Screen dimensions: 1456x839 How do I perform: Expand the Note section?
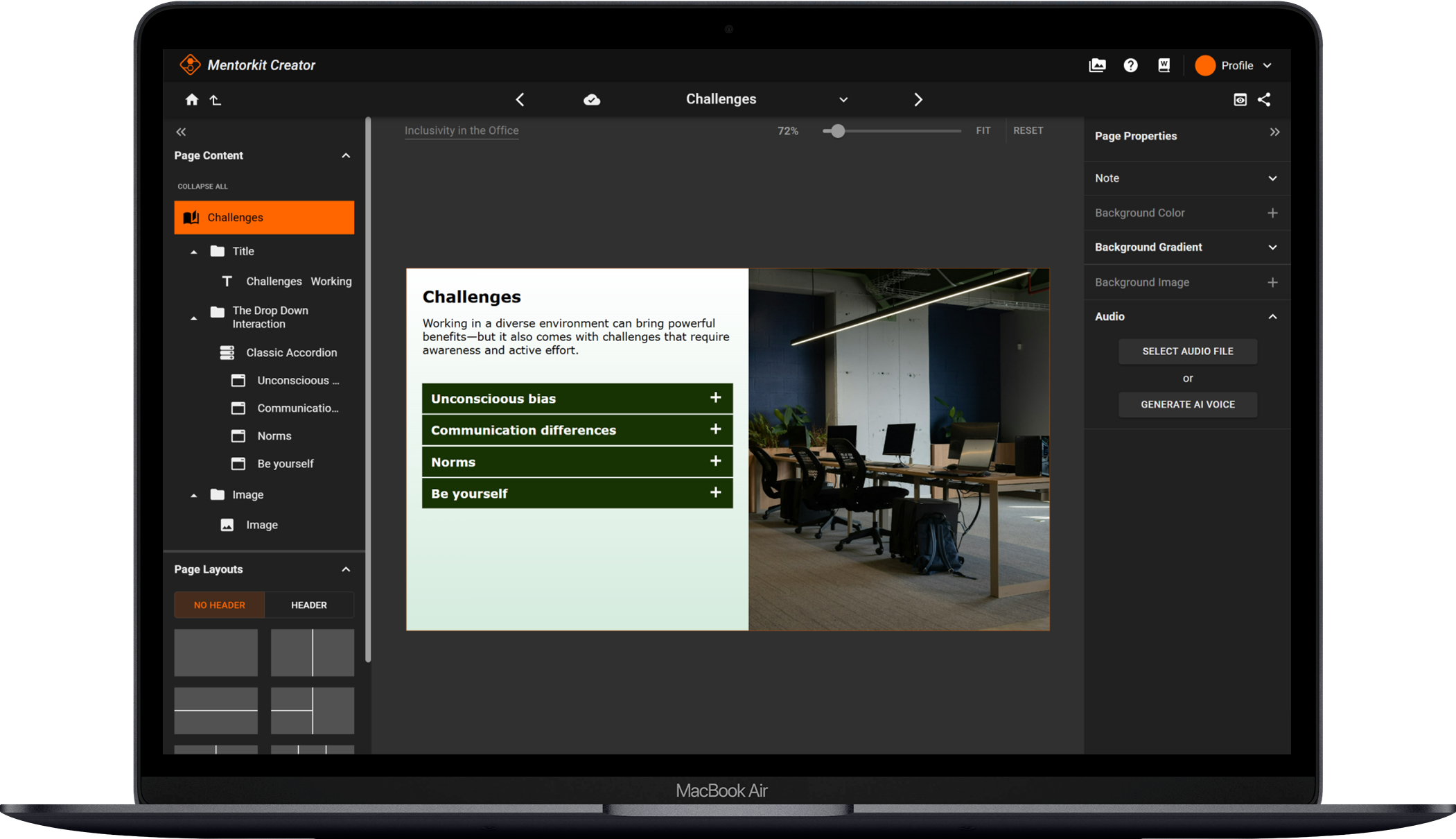(1272, 178)
